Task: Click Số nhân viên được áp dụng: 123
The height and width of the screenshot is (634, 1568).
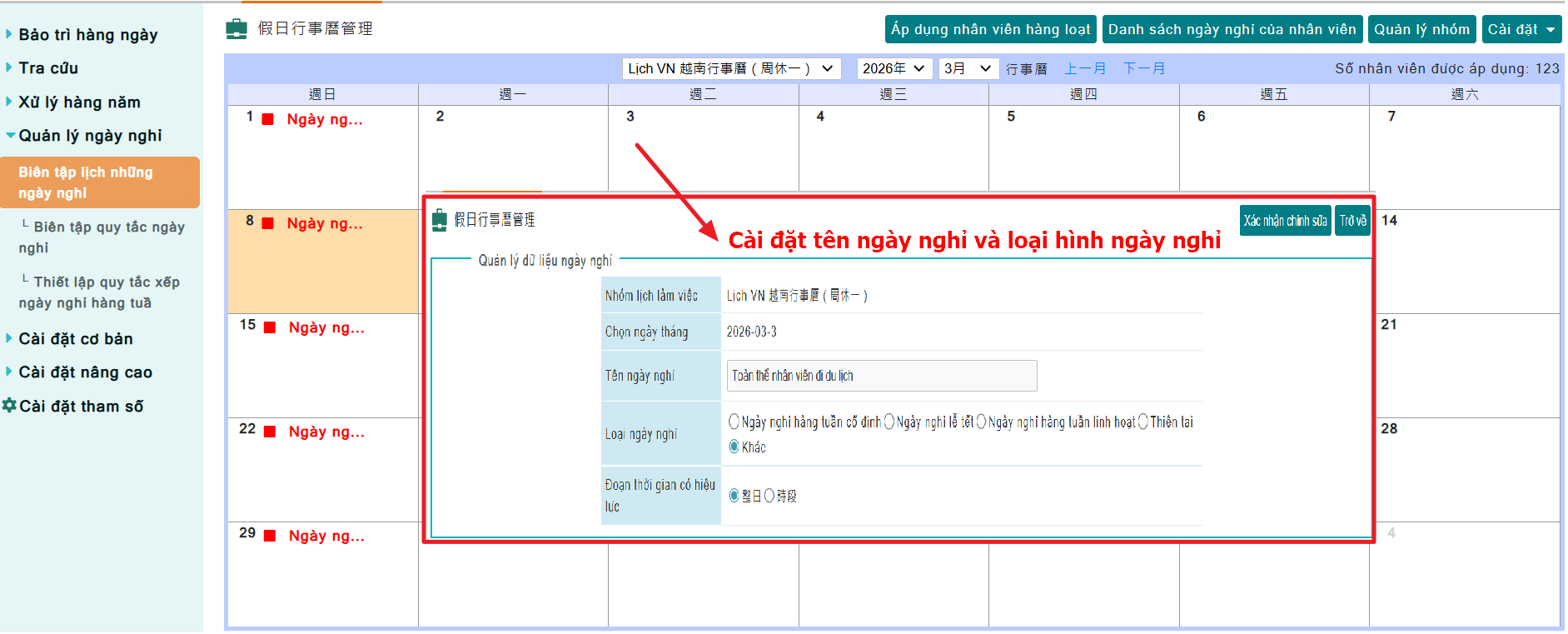Action: click(x=1447, y=68)
